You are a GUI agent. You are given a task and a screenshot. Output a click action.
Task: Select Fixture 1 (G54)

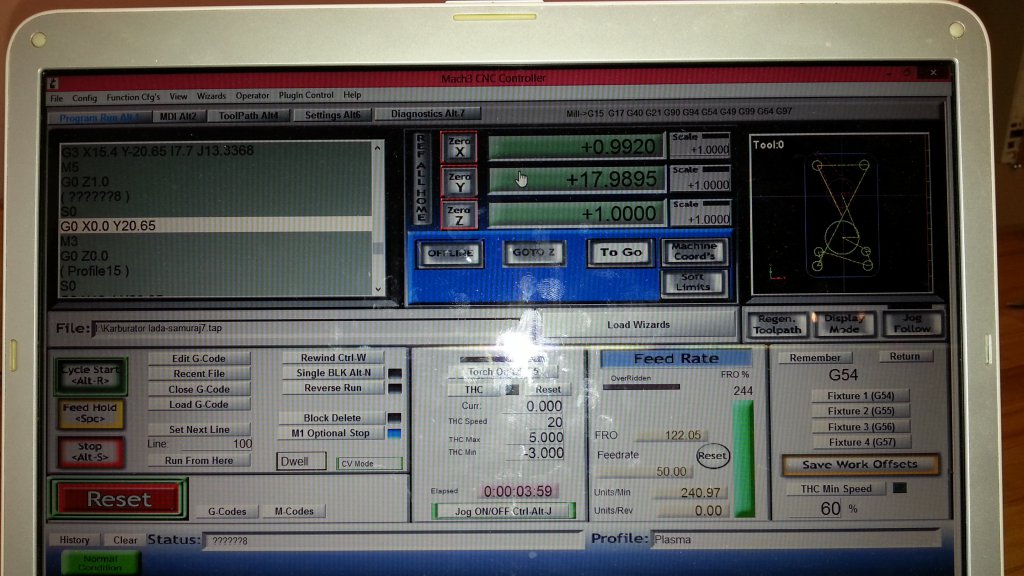(861, 396)
